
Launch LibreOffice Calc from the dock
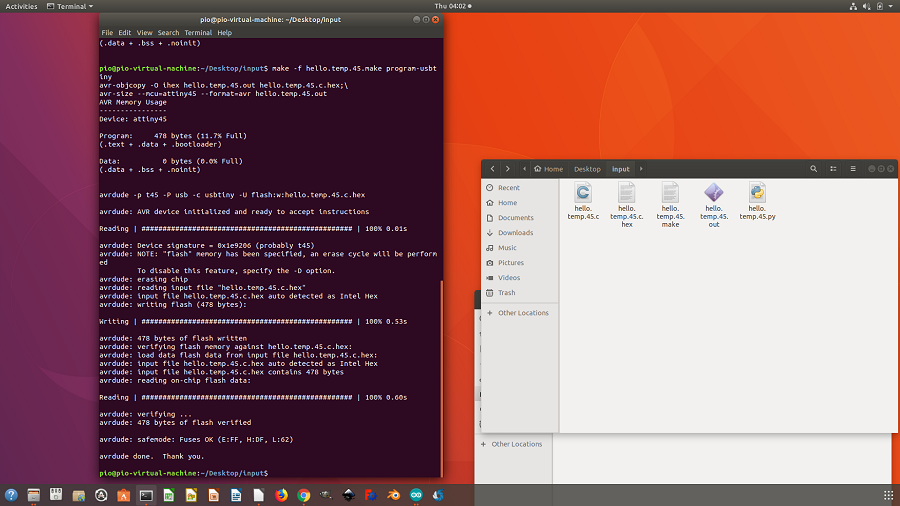tap(169, 495)
